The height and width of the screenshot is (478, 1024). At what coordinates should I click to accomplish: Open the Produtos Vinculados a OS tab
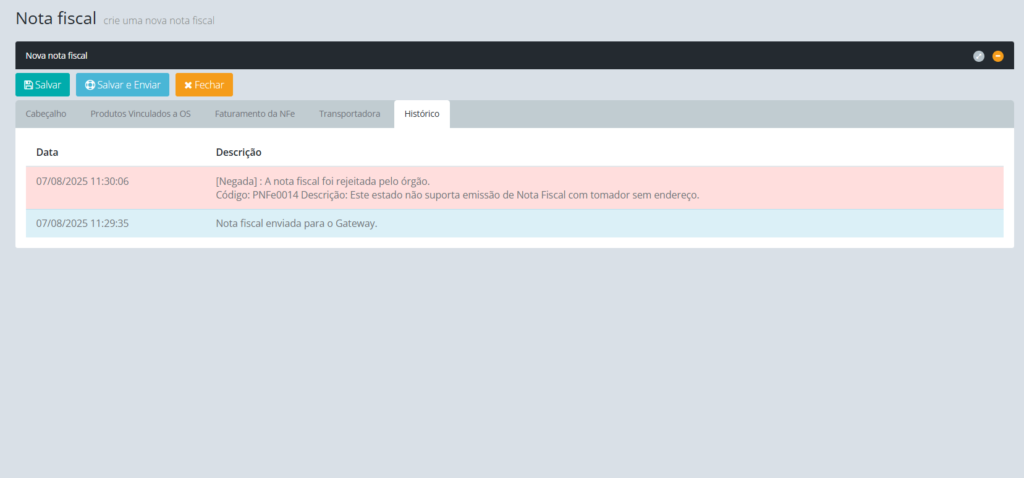pos(140,114)
